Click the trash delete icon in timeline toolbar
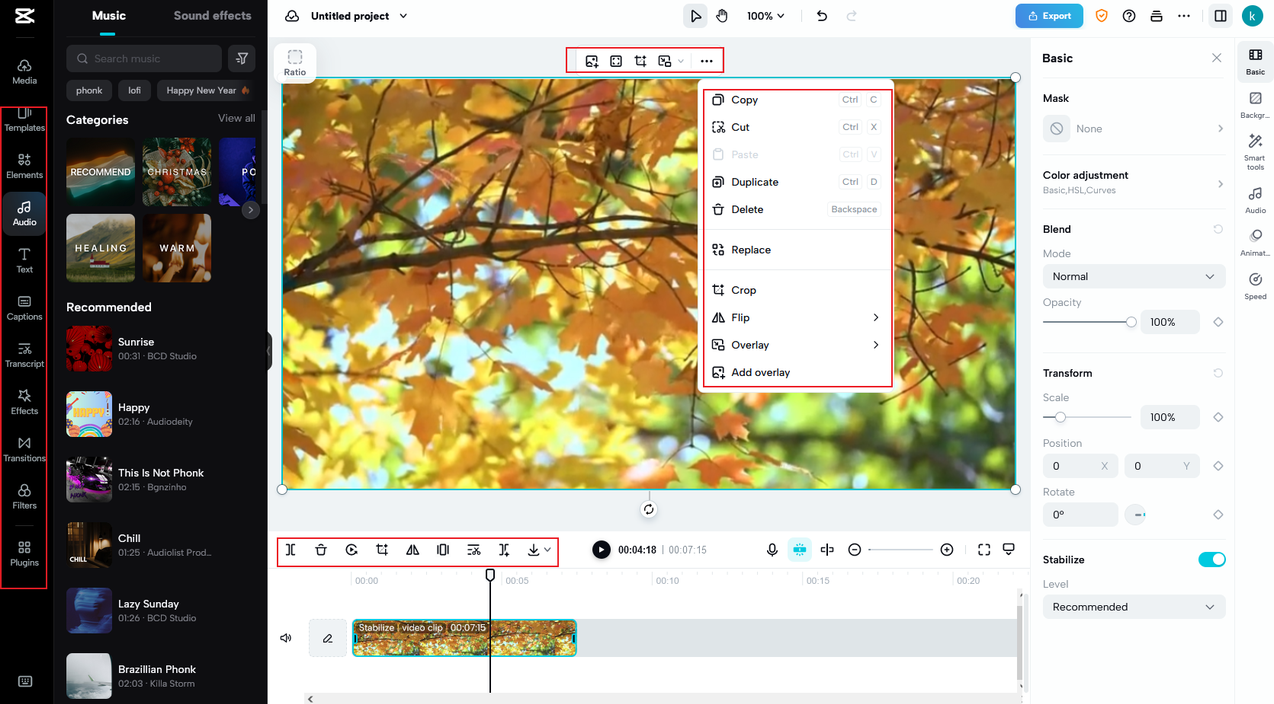Image resolution: width=1274 pixels, height=704 pixels. (x=321, y=550)
